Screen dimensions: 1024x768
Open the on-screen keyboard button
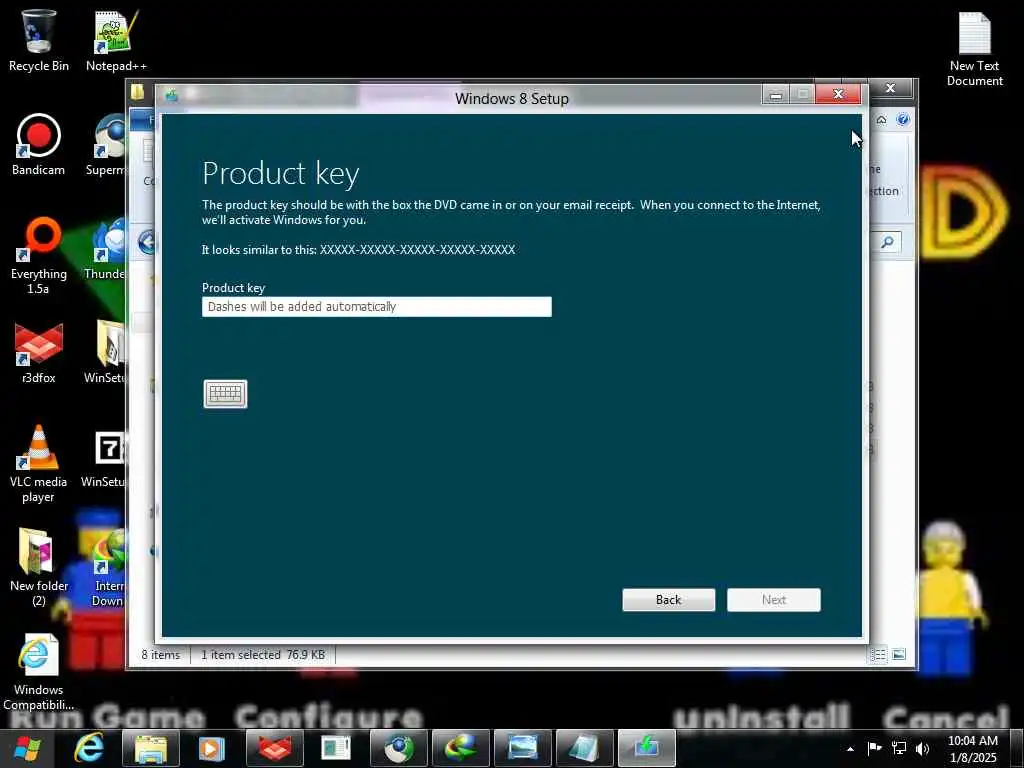(x=225, y=394)
